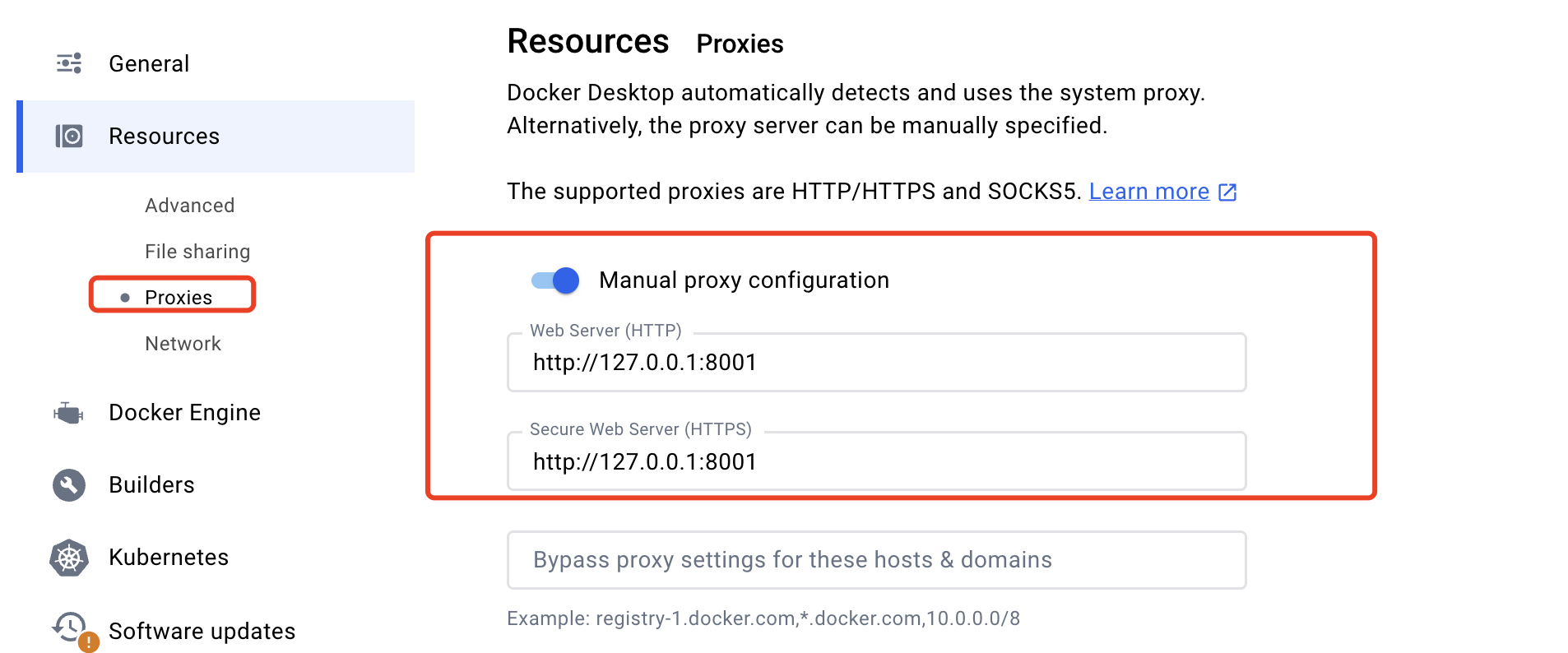Select File sharing under Resources
This screenshot has width=1568, height=653.
pos(197,252)
